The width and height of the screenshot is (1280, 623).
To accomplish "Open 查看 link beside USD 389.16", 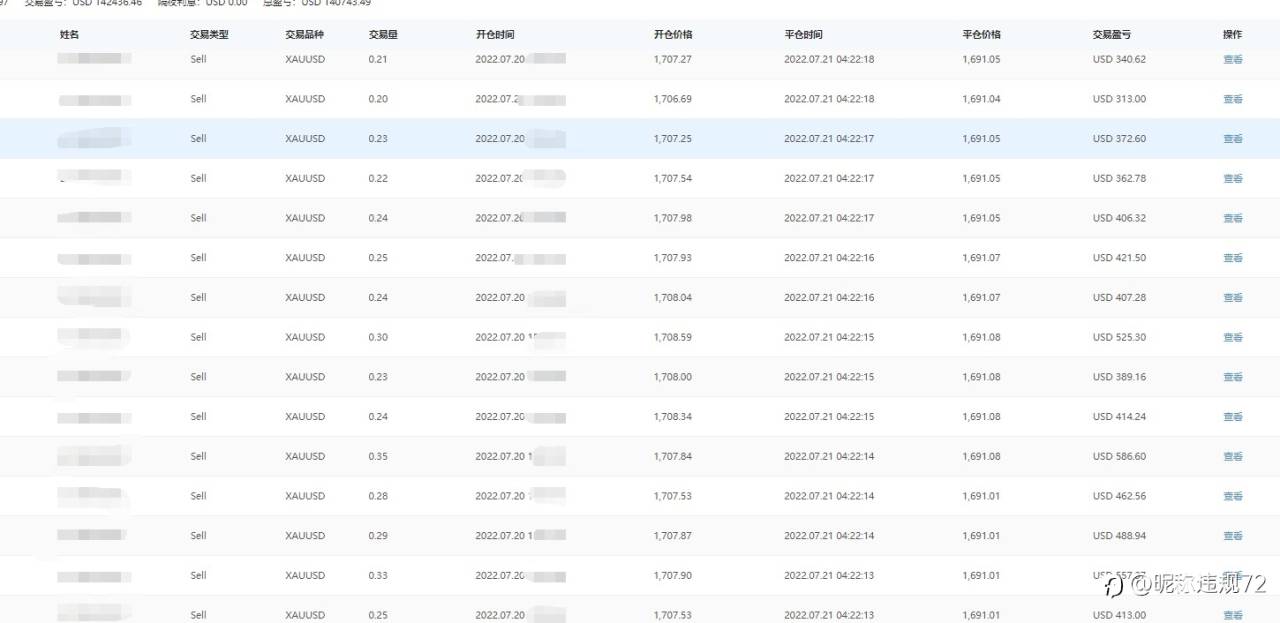I will point(1233,377).
